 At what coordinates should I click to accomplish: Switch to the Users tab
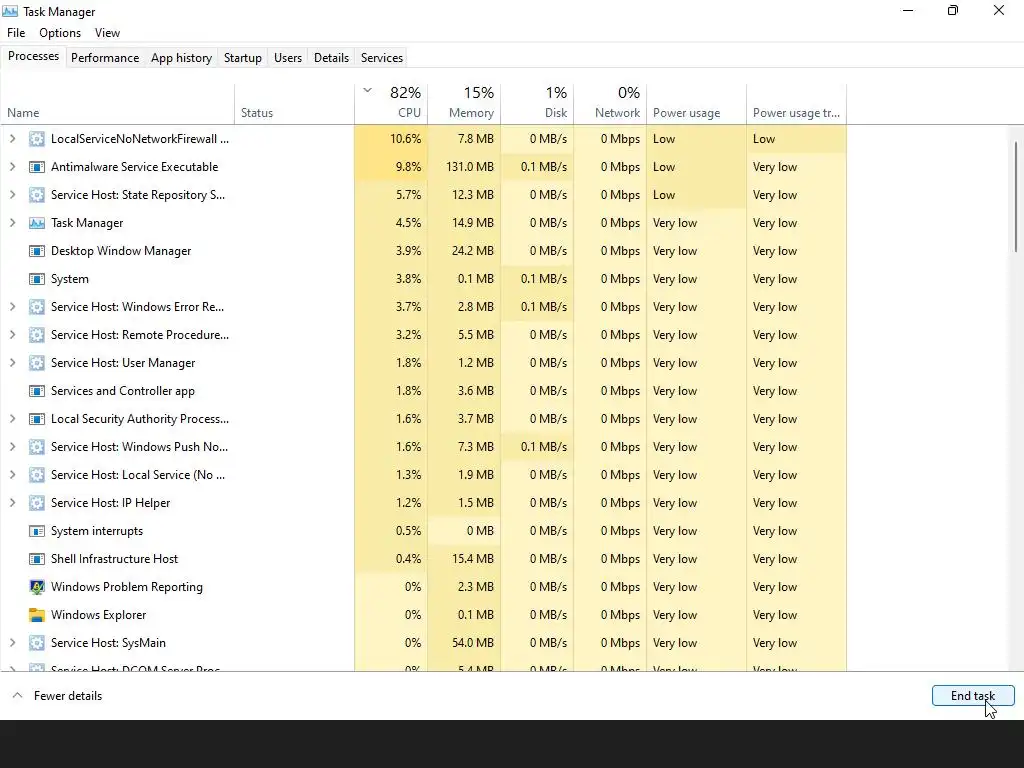[288, 57]
